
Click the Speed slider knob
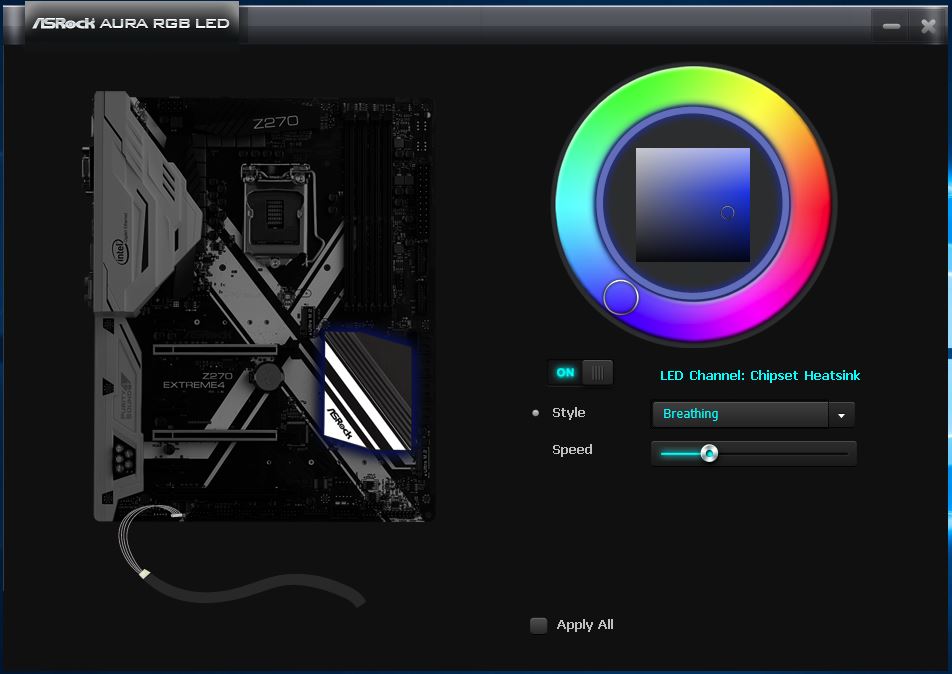709,453
